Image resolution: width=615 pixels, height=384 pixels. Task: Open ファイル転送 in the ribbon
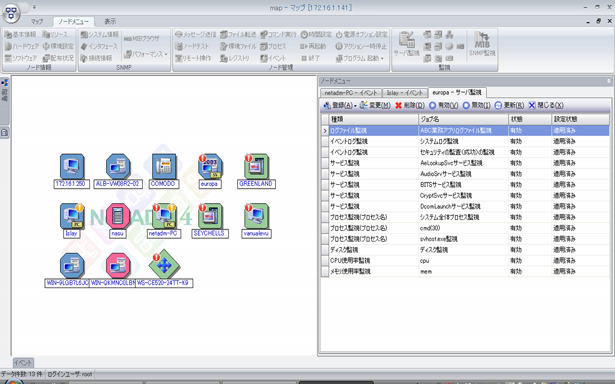[238, 35]
